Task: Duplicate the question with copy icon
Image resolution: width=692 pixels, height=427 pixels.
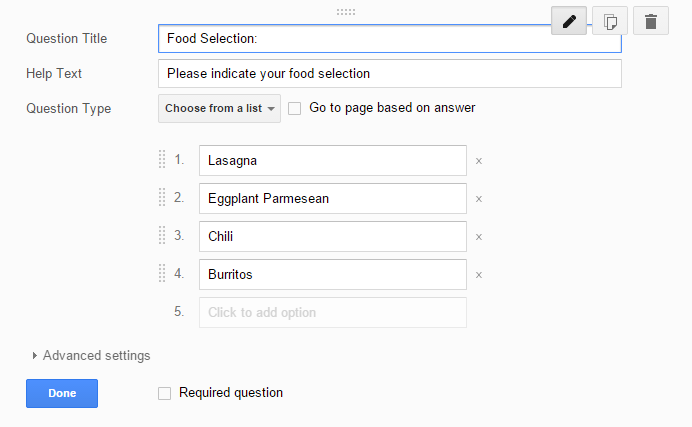Action: click(610, 21)
